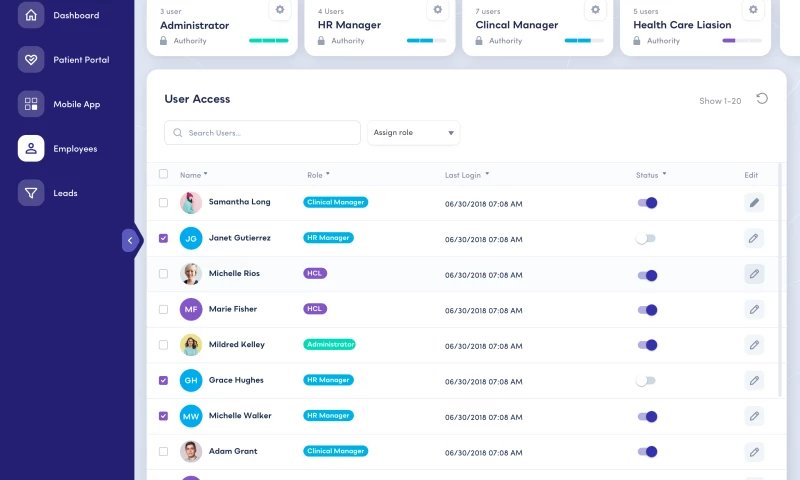
Task: Click Mildred Kelley's Administrator role badge
Action: point(330,345)
